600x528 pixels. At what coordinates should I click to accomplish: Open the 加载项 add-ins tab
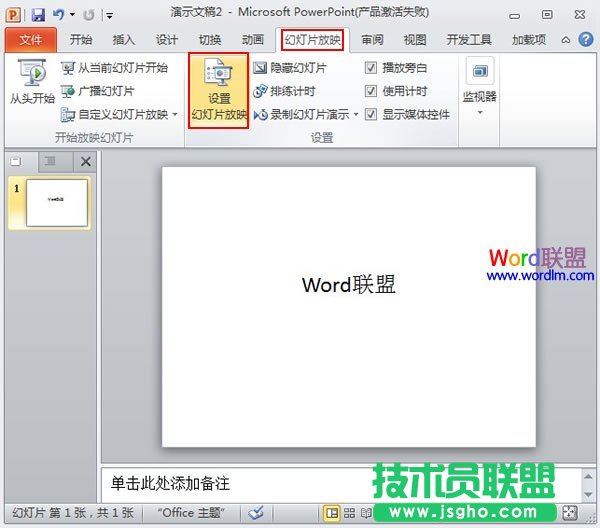[x=529, y=39]
